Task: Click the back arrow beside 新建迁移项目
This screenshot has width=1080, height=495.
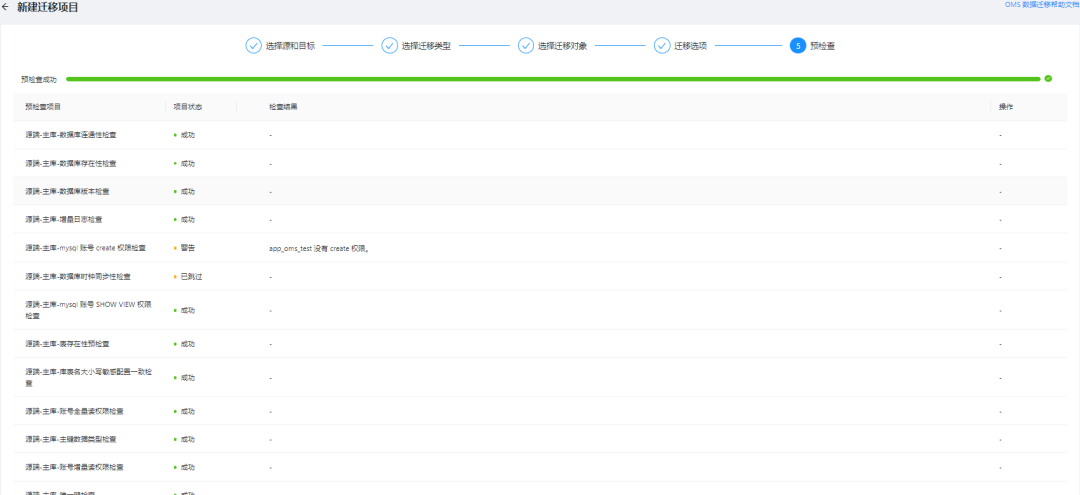Action: (6, 8)
